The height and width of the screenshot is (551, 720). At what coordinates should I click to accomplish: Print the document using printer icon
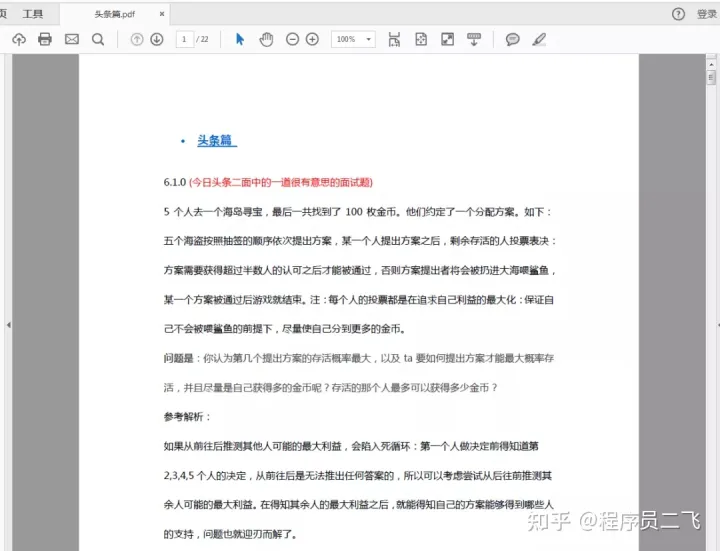click(x=45, y=39)
